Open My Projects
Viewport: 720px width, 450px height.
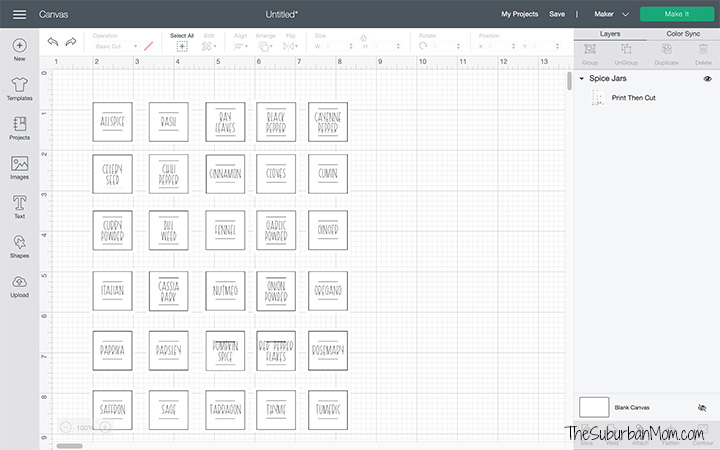tap(519, 14)
